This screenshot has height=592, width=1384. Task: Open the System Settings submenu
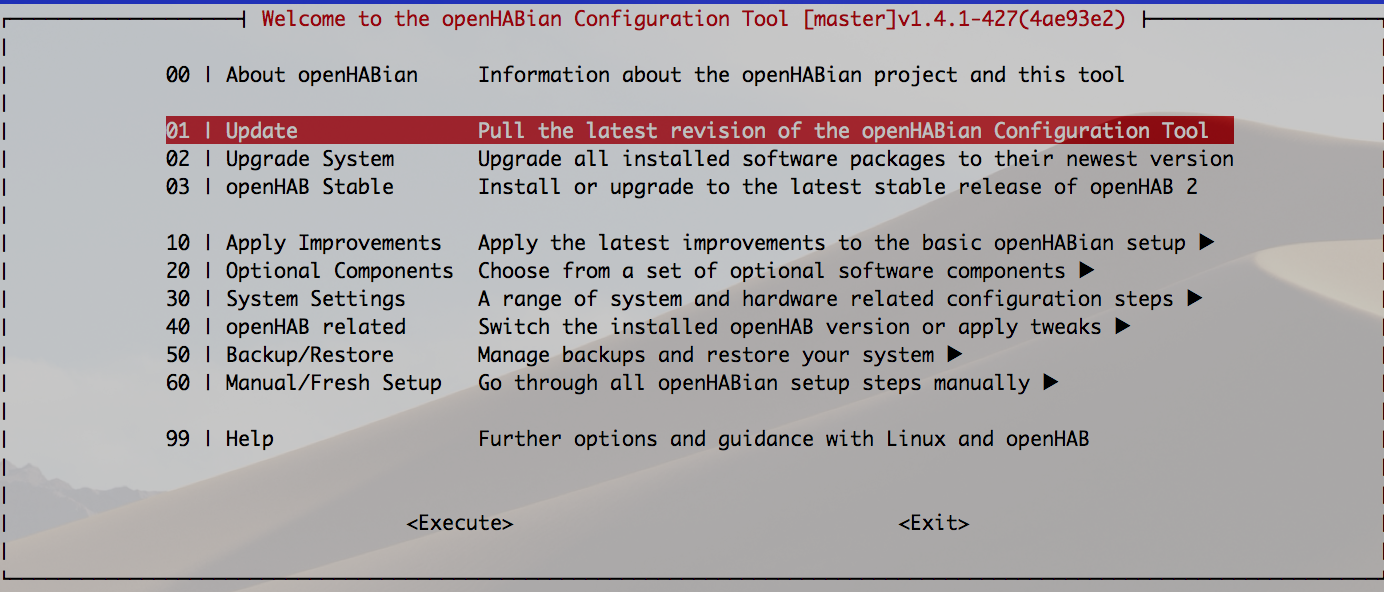pyautogui.click(x=315, y=299)
